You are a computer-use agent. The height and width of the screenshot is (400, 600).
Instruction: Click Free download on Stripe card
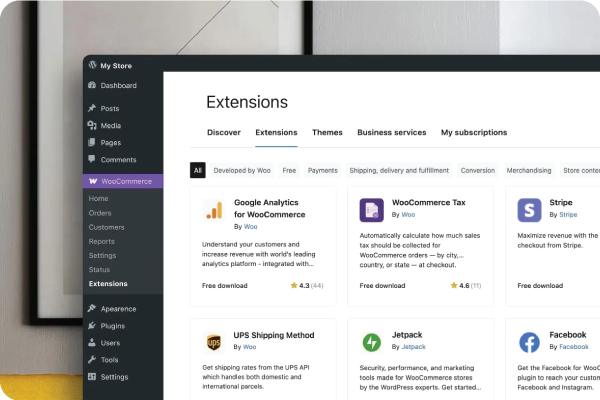(540, 286)
